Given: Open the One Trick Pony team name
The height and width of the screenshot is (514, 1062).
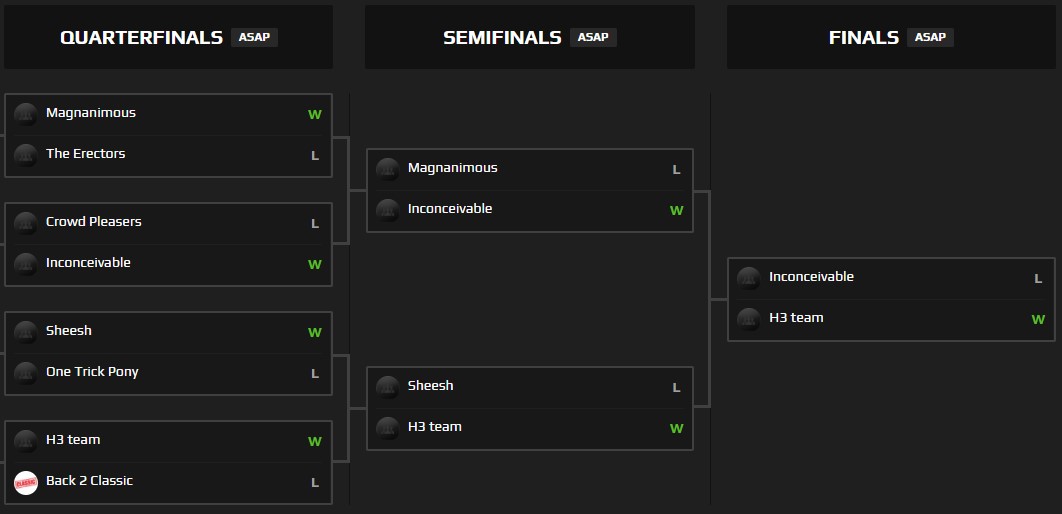Looking at the screenshot, I should (x=92, y=372).
